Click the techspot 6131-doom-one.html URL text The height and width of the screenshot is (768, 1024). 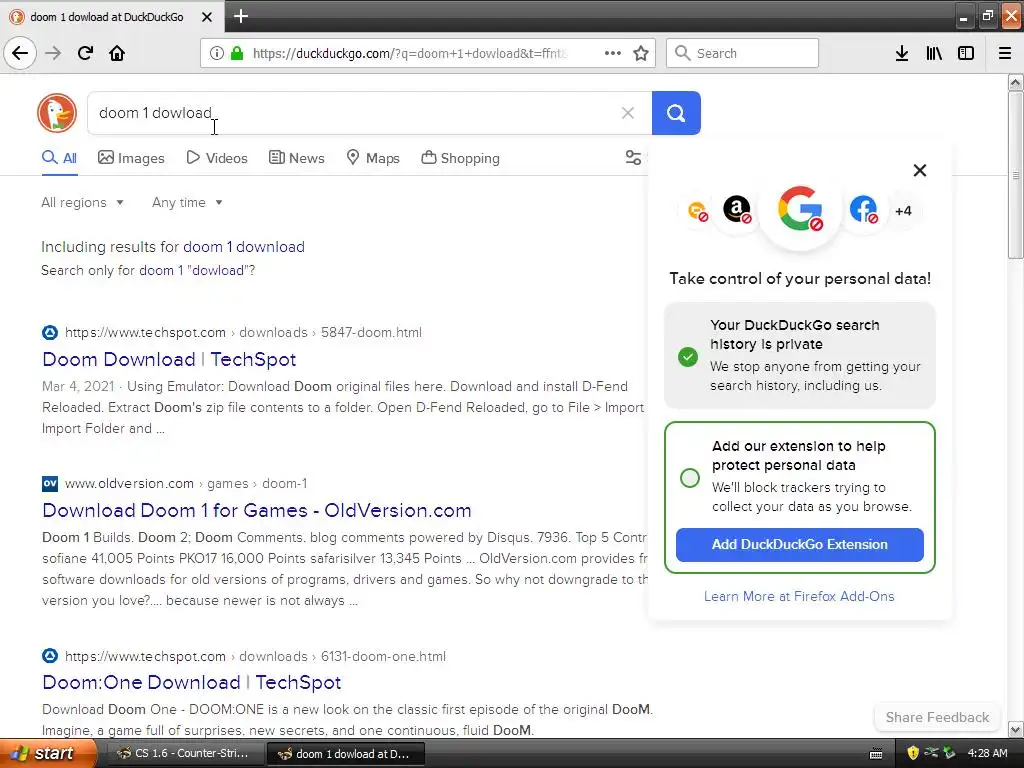pos(255,656)
